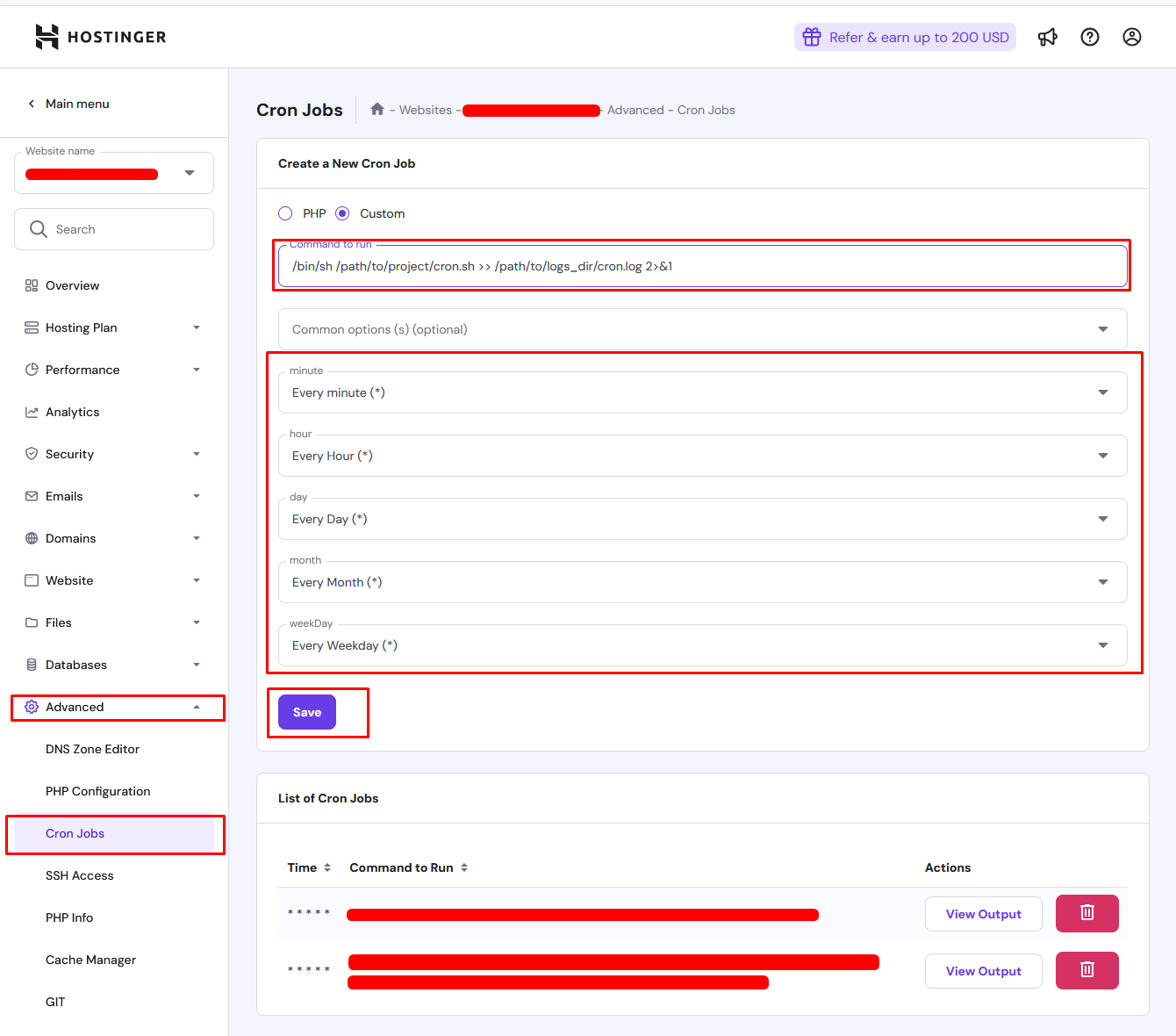
Task: Expand the Common options dropdown
Action: tap(702, 329)
